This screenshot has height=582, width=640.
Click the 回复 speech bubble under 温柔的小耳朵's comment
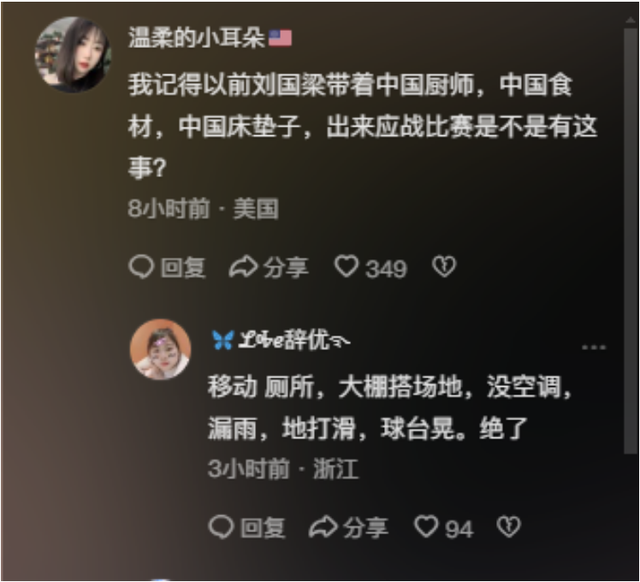click(167, 268)
